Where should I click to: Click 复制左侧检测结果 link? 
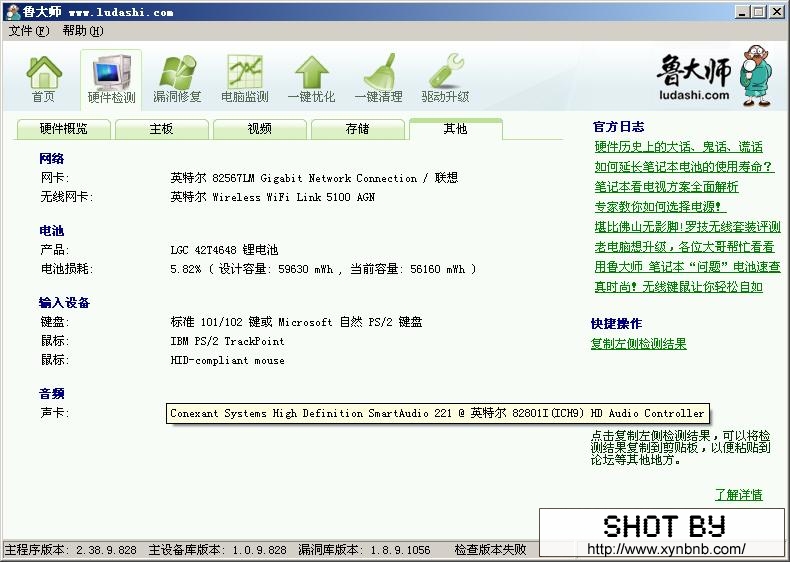[x=638, y=344]
